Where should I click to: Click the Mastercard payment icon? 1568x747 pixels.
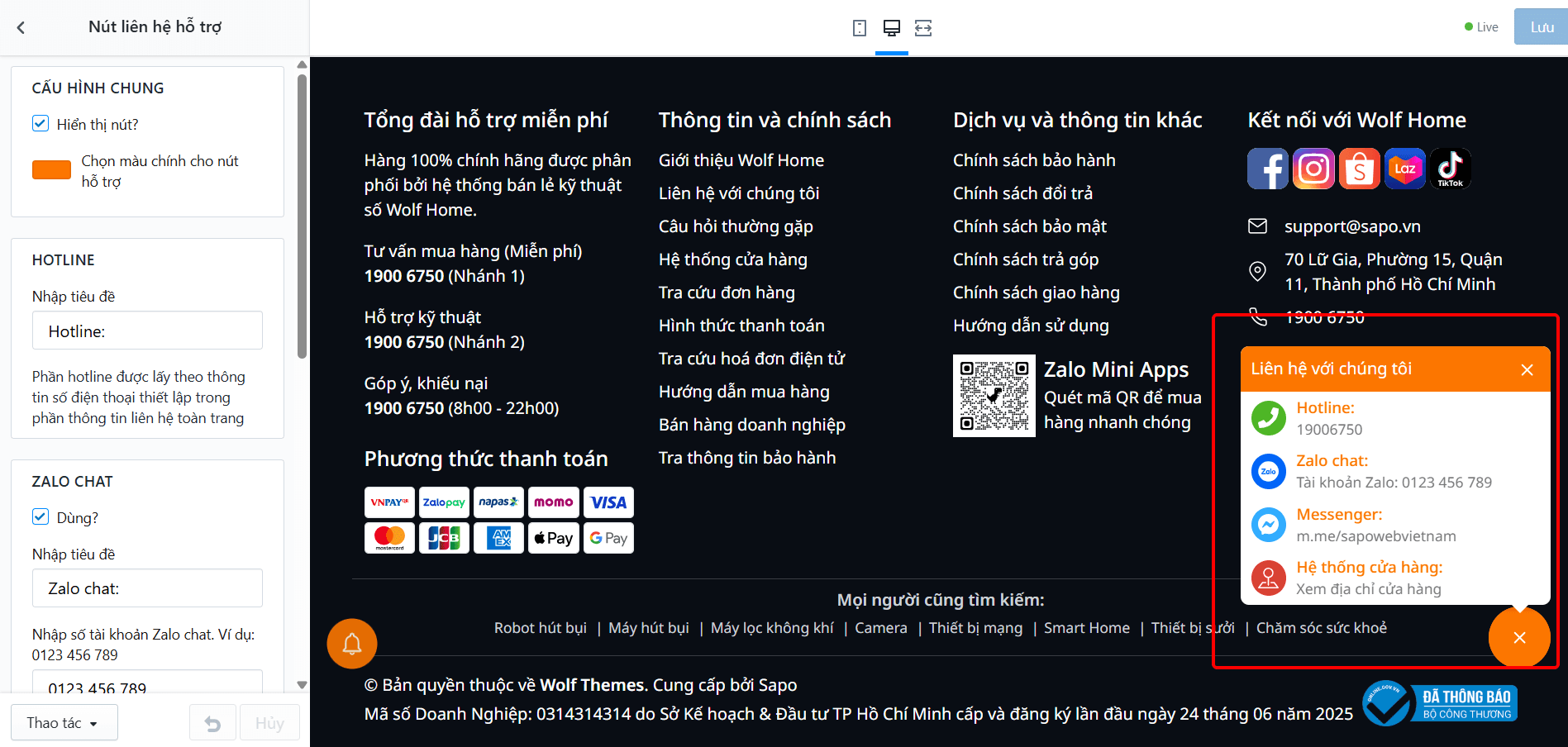click(x=389, y=538)
